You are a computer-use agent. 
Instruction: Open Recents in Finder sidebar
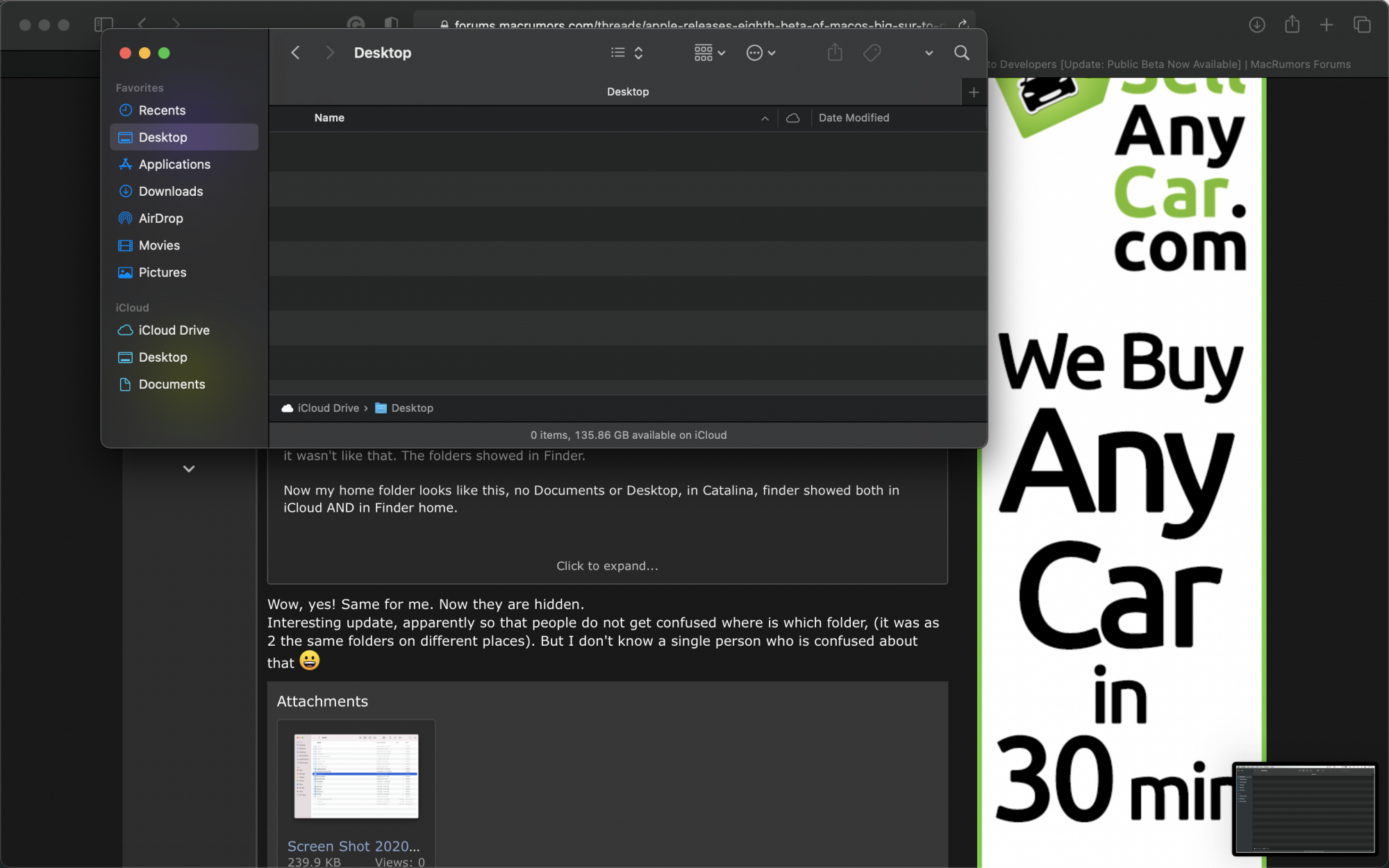coord(184,110)
